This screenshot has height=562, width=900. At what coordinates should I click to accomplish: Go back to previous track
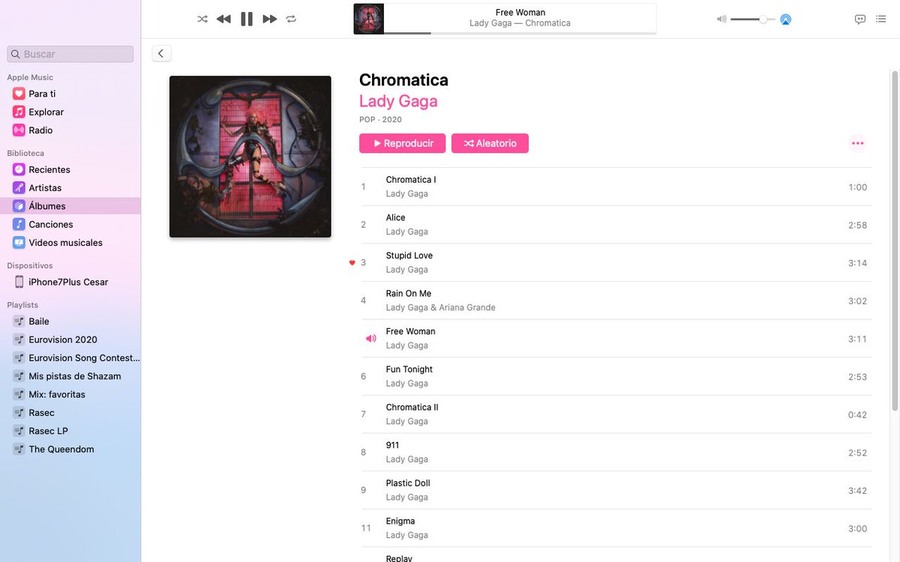pos(224,19)
